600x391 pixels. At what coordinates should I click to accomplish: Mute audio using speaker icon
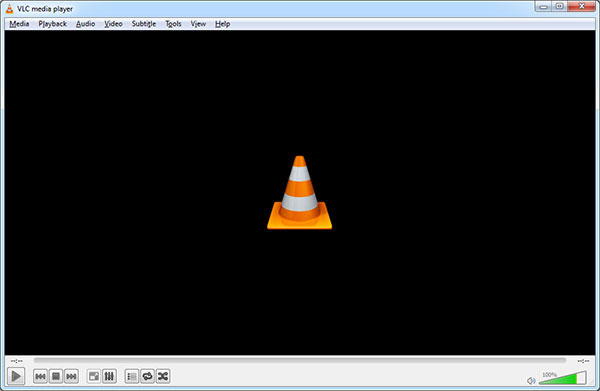coord(531,380)
